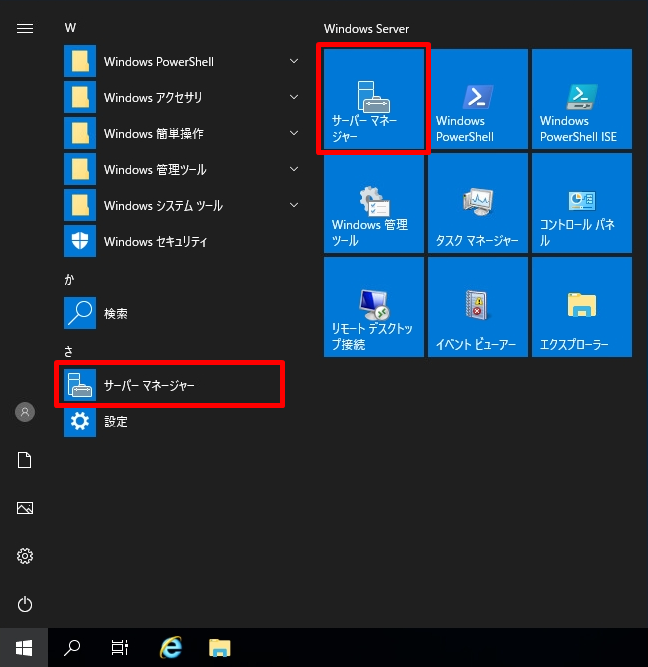Image resolution: width=648 pixels, height=667 pixels.
Task: Open the Windows PowerShell tile
Action: tap(478, 99)
